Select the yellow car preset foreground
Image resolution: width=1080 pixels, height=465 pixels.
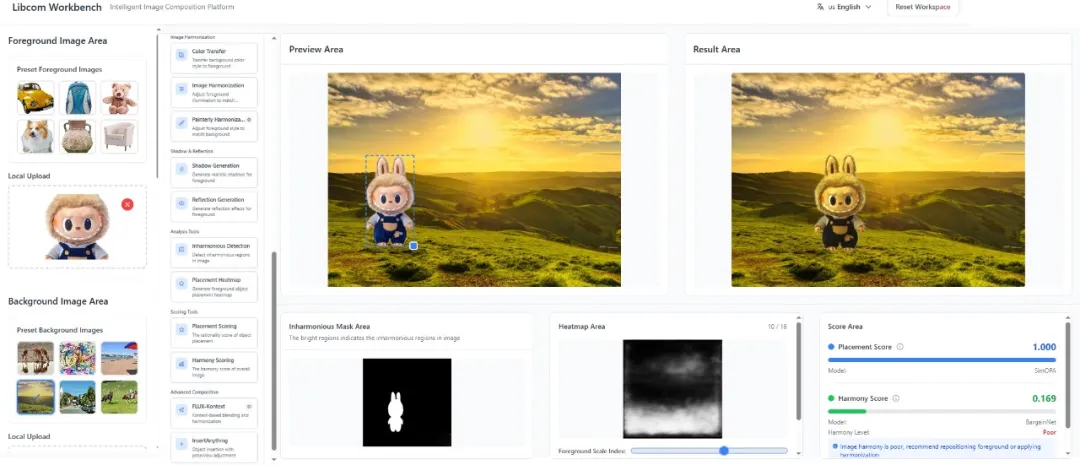(x=36, y=98)
